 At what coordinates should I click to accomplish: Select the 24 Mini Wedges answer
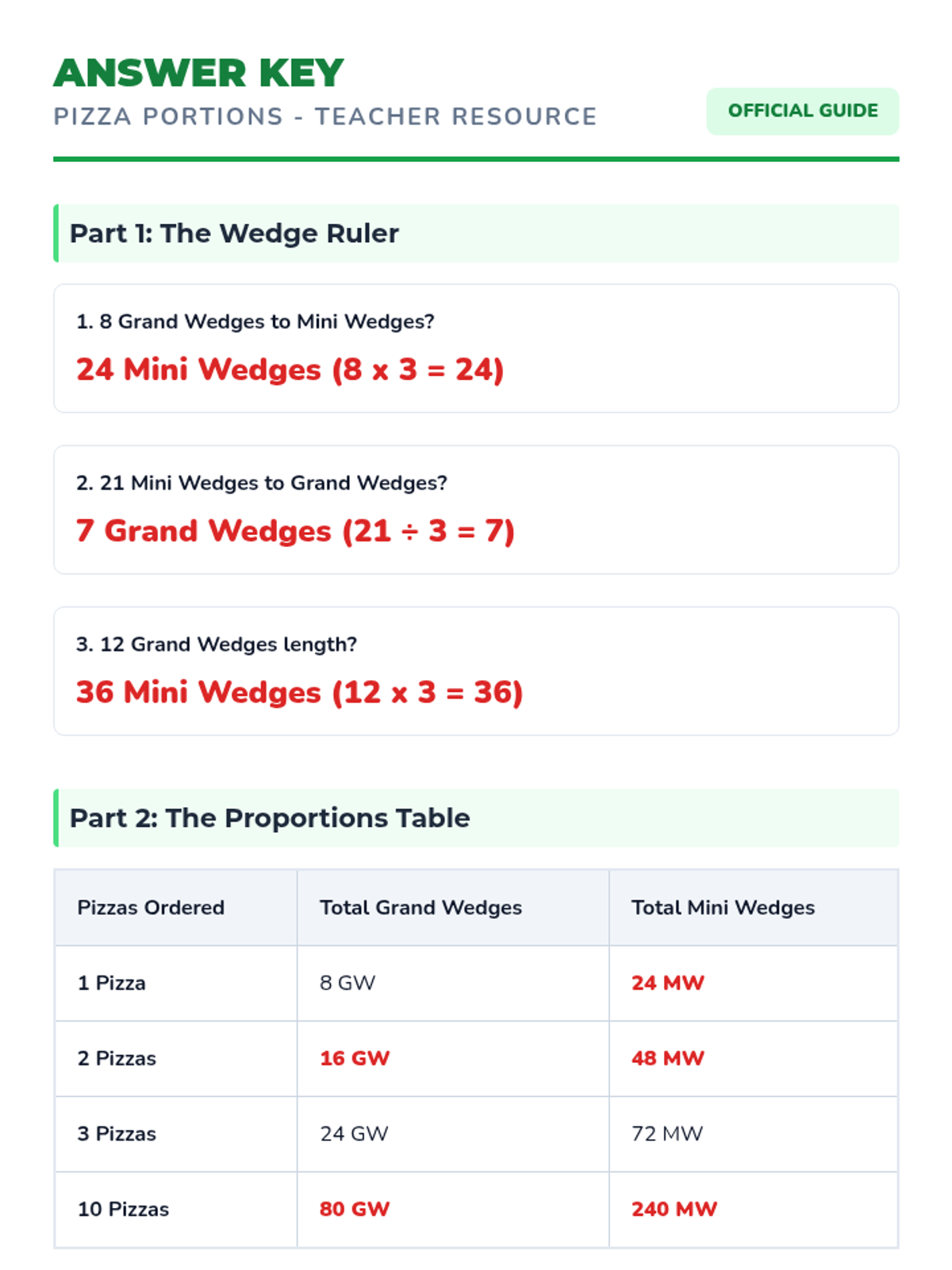pos(290,370)
